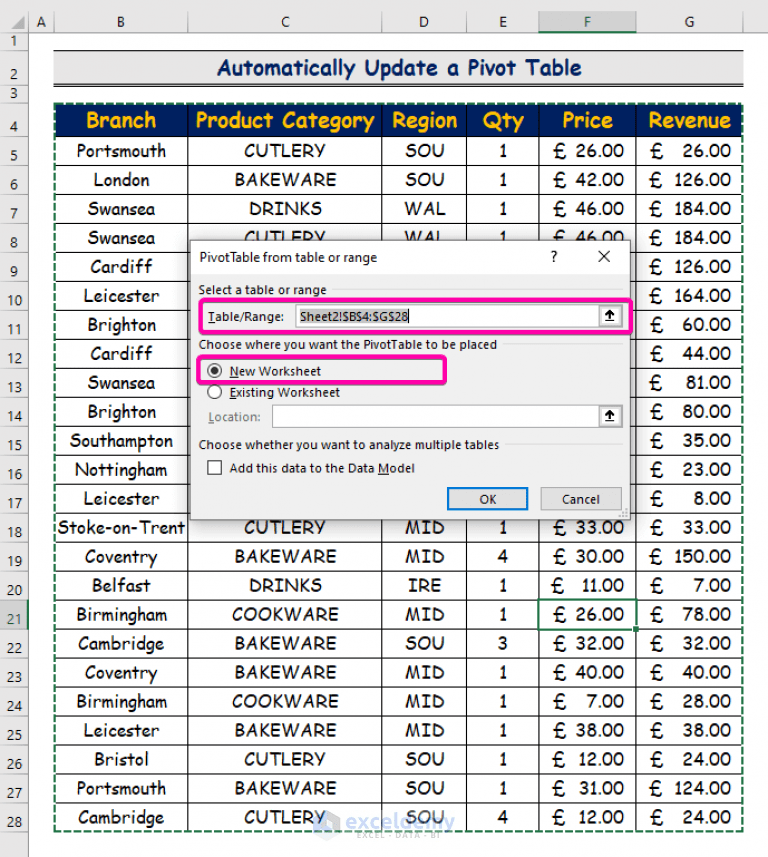Select column A header
768x857 pixels.
coord(41,22)
